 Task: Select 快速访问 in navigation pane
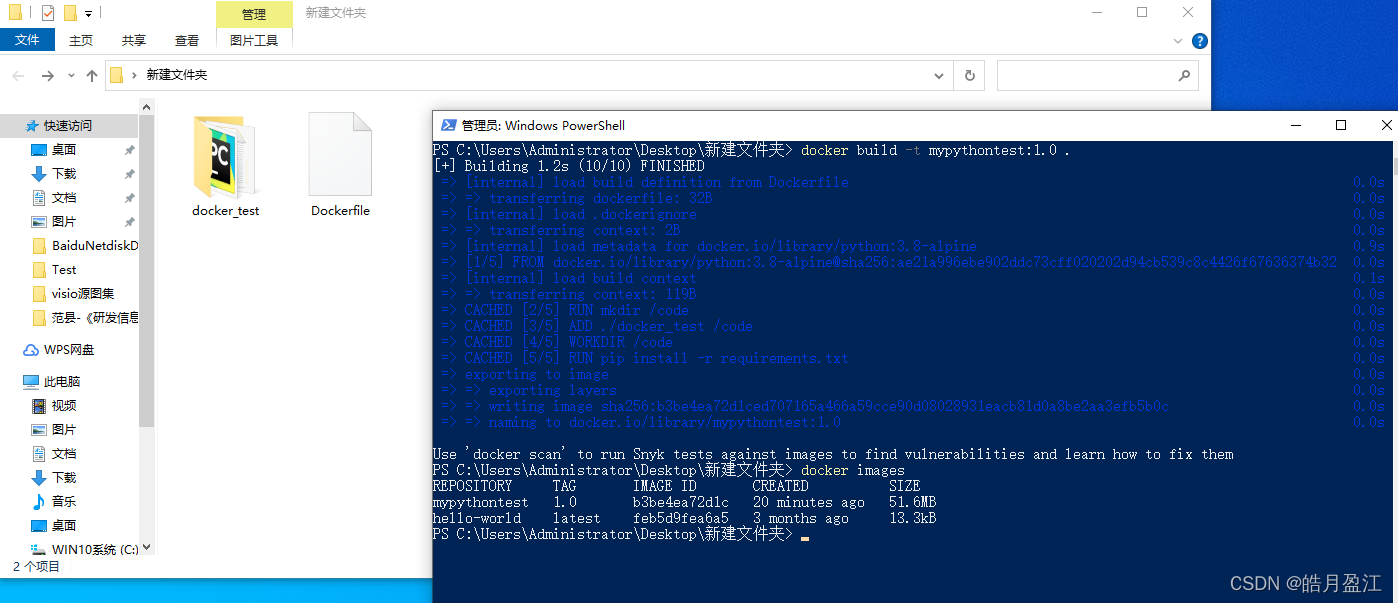pos(68,126)
